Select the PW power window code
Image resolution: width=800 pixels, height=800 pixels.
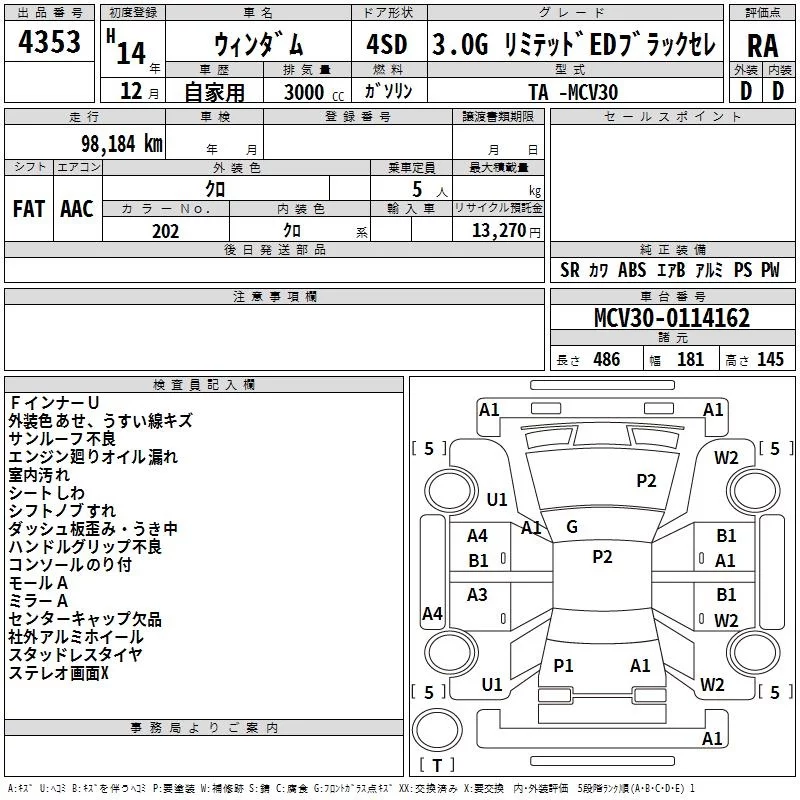click(x=770, y=270)
